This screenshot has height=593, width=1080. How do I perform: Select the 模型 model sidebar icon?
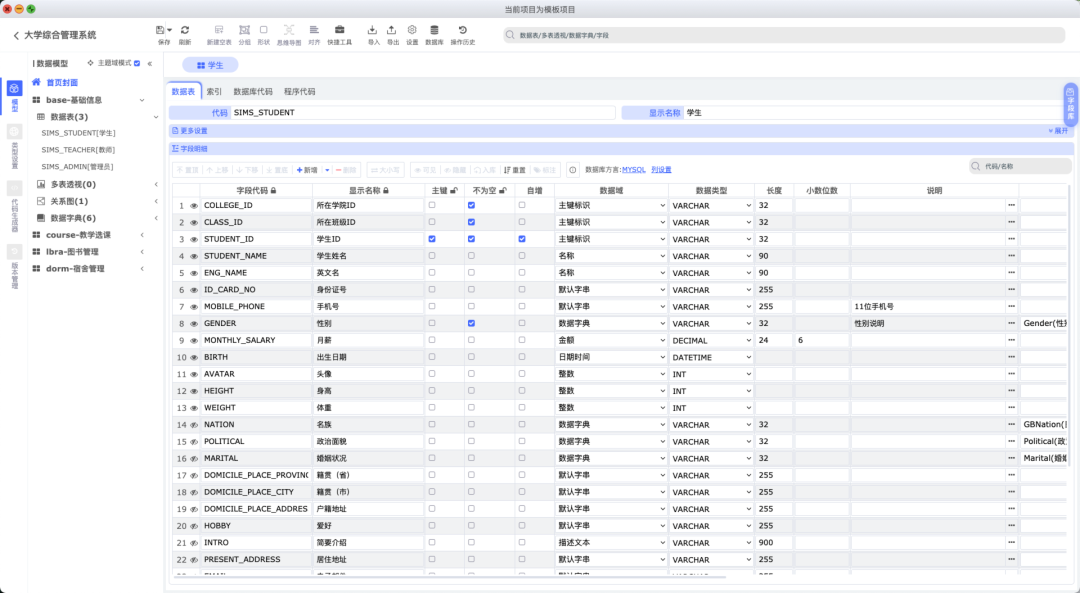(14, 89)
